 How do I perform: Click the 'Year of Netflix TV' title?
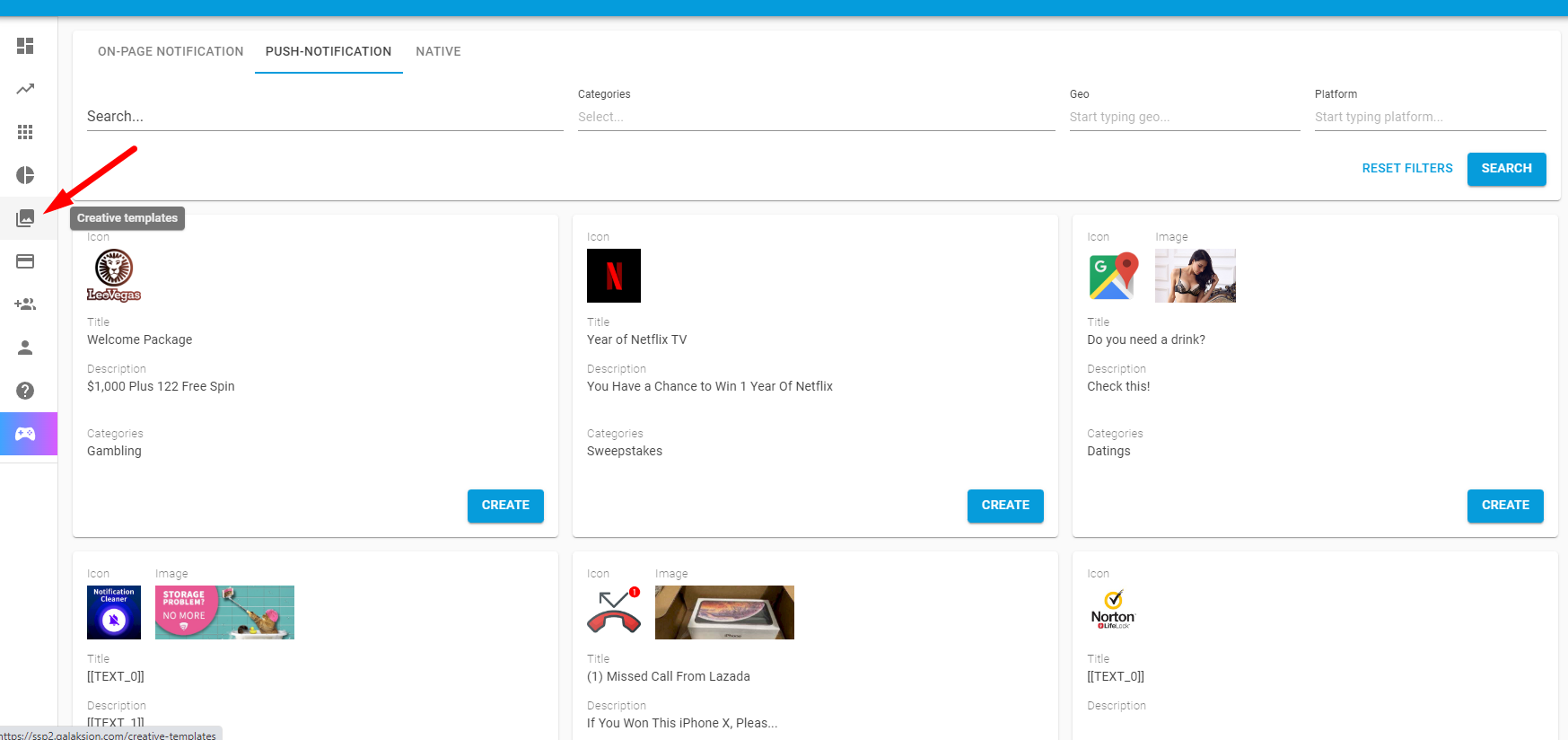[x=636, y=339]
